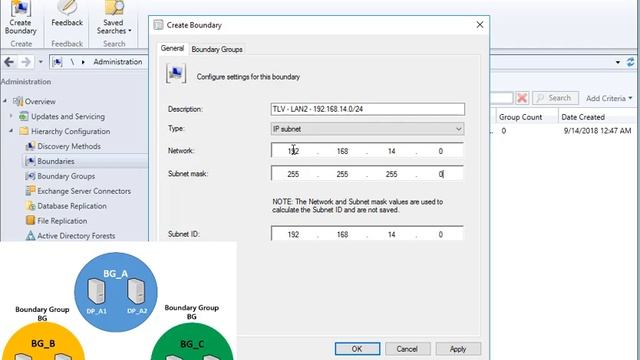Select the Overview tree item
This screenshot has height=360, width=640.
(x=40, y=102)
